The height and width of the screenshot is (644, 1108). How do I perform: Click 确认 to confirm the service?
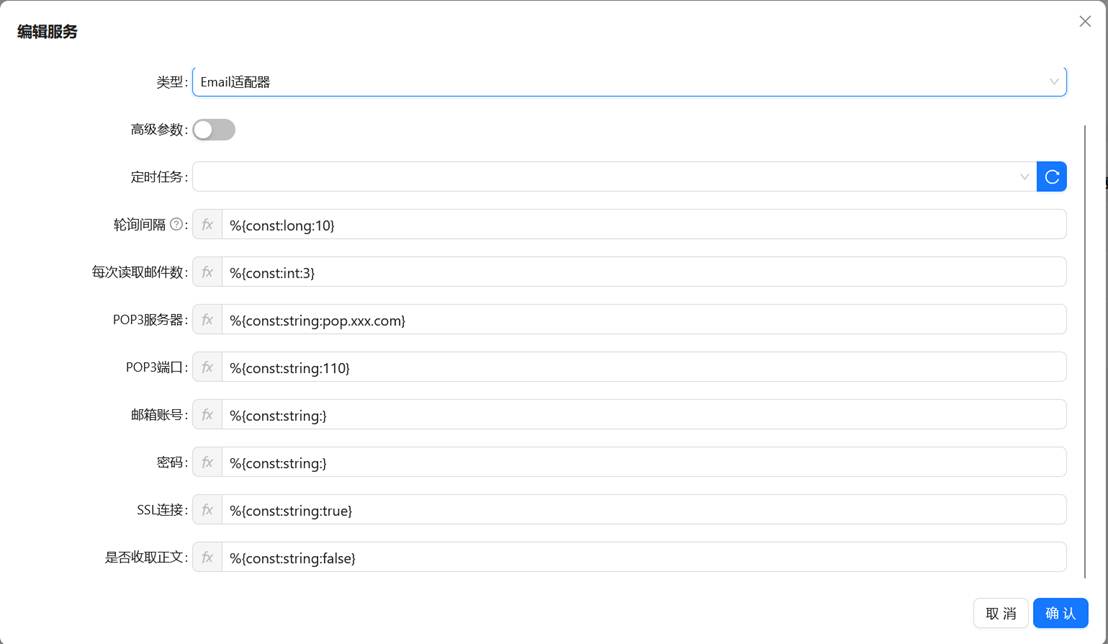1060,613
